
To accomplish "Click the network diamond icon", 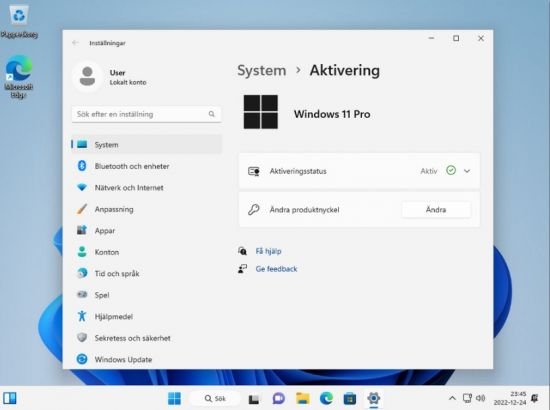I will 82,187.
